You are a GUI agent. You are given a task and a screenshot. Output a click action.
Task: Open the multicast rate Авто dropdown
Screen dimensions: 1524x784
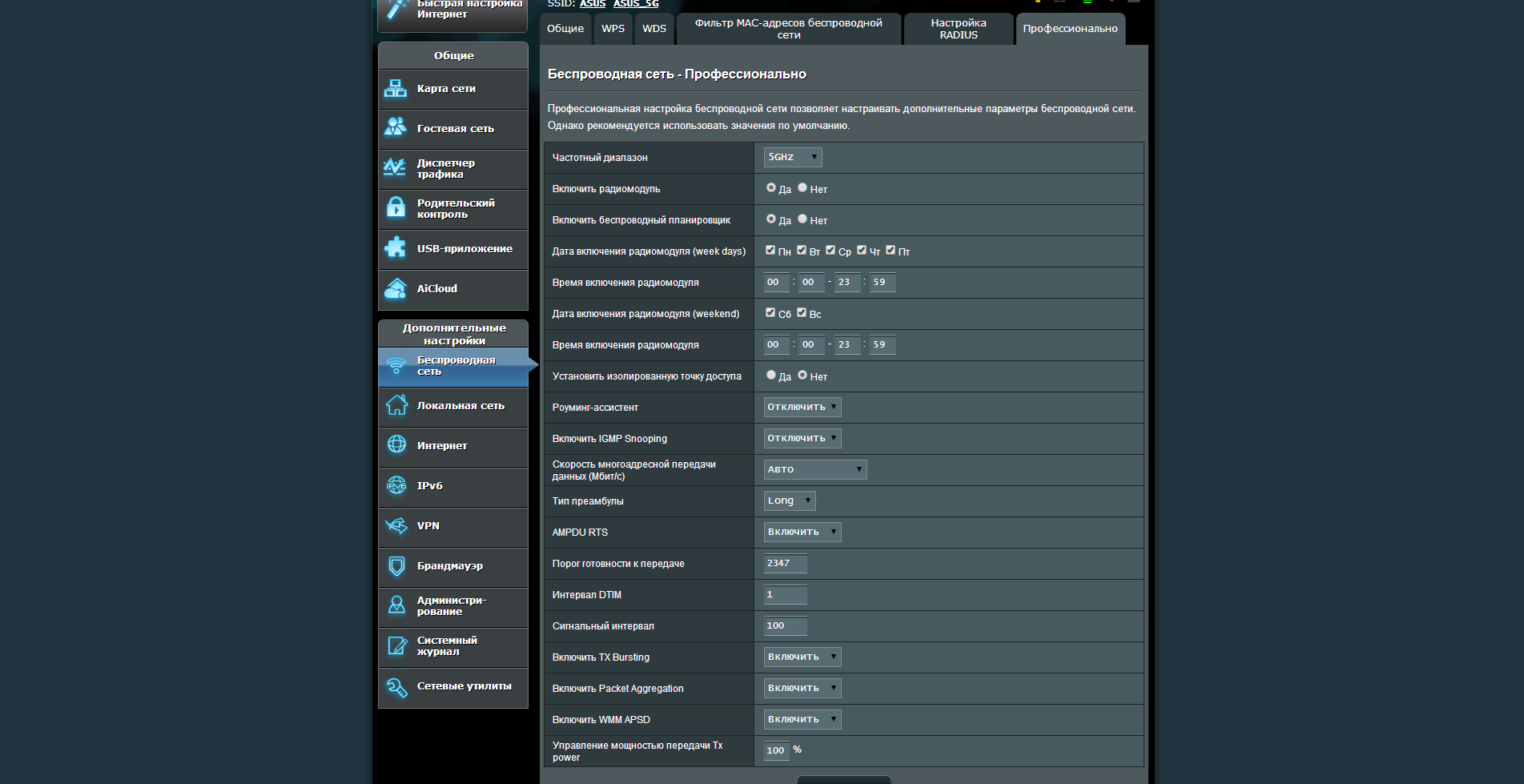[815, 469]
